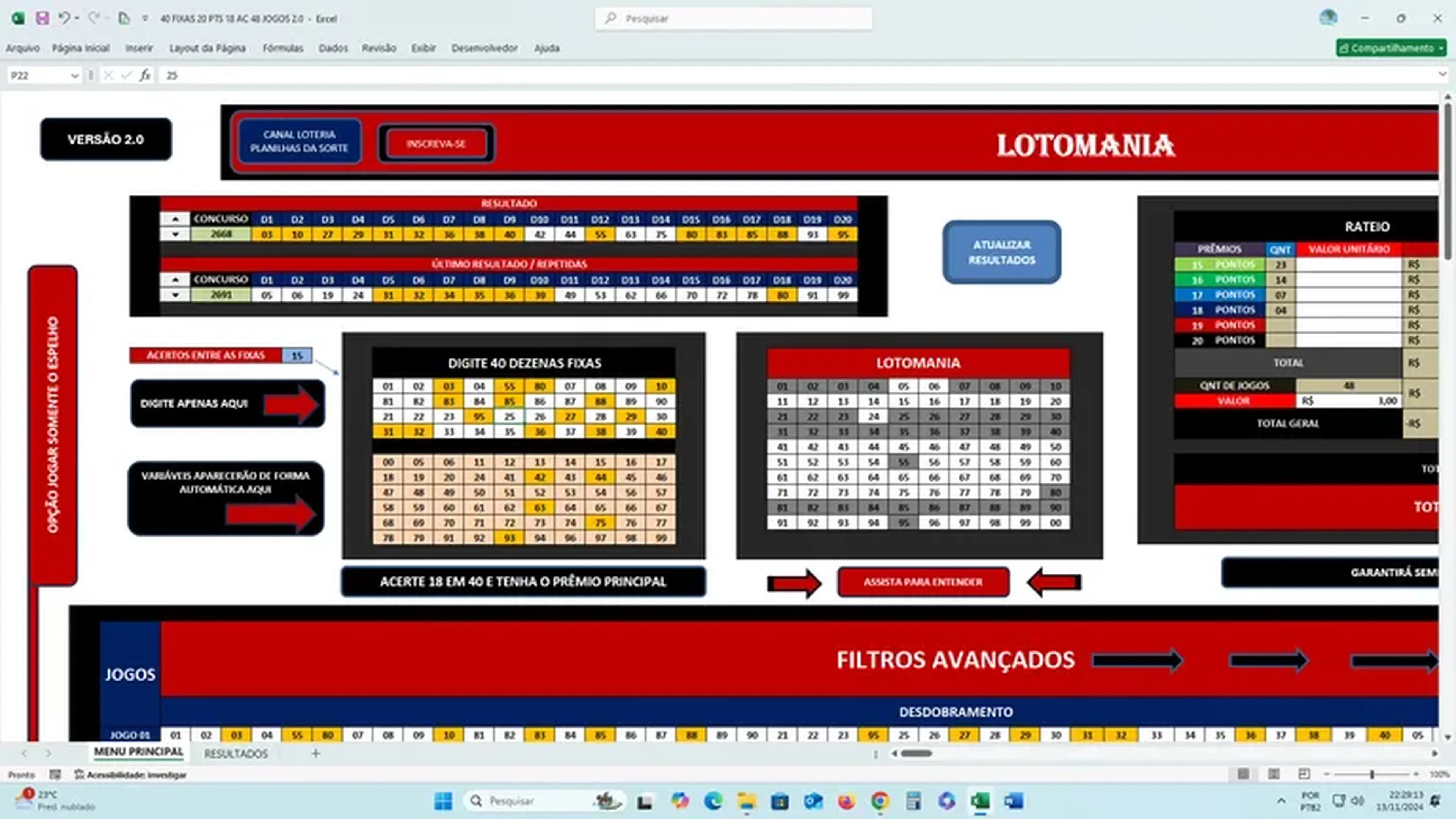Click into the formula bar showing 25
The image size is (1456, 819).
(797, 75)
